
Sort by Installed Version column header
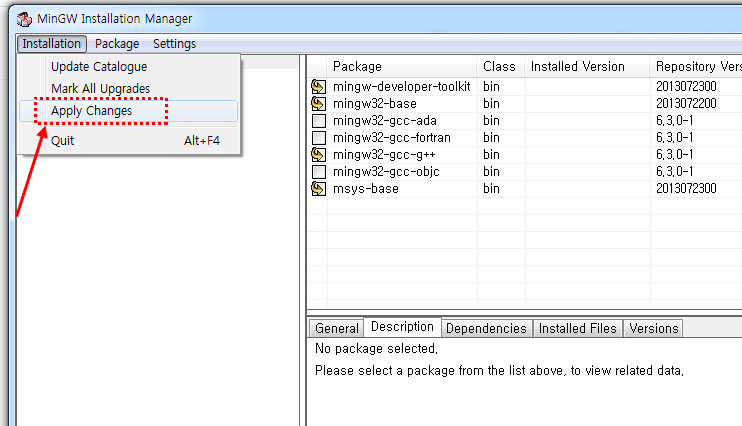[x=587, y=66]
